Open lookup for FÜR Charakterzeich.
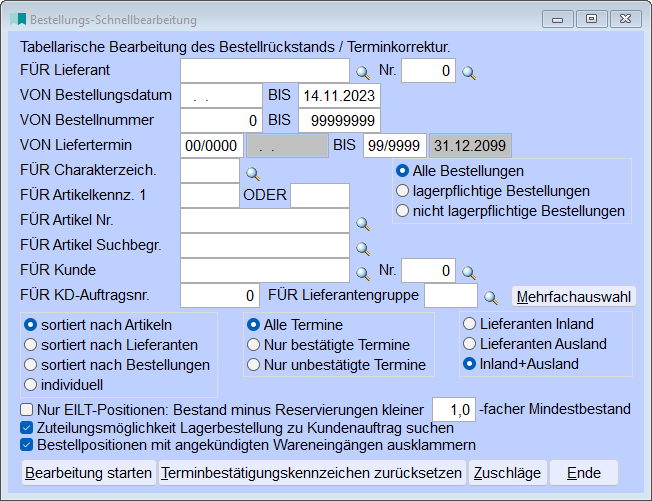The width and height of the screenshot is (652, 501). point(253,173)
